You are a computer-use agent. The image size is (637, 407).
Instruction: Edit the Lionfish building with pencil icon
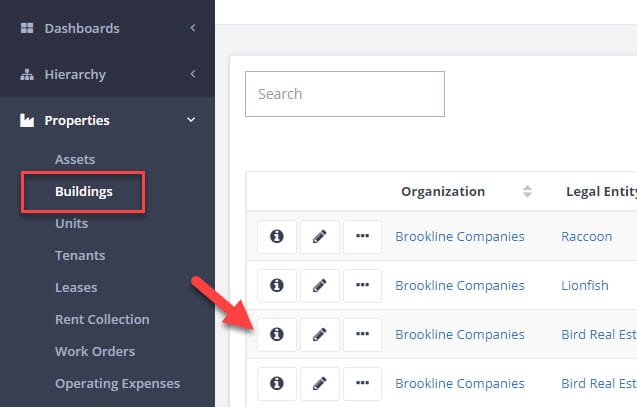click(320, 286)
